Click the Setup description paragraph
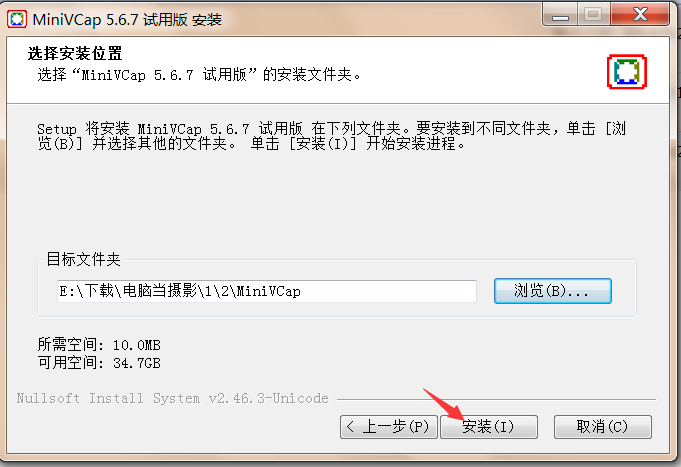 pyautogui.click(x=331, y=136)
